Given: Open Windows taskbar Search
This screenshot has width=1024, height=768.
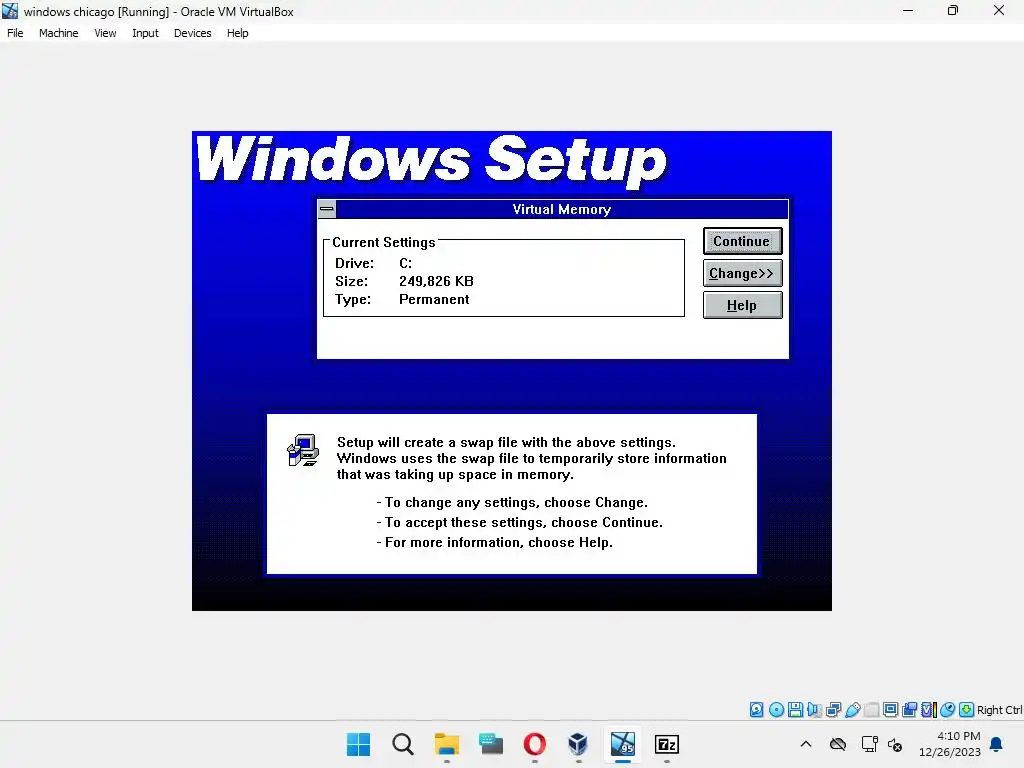Looking at the screenshot, I should (403, 744).
